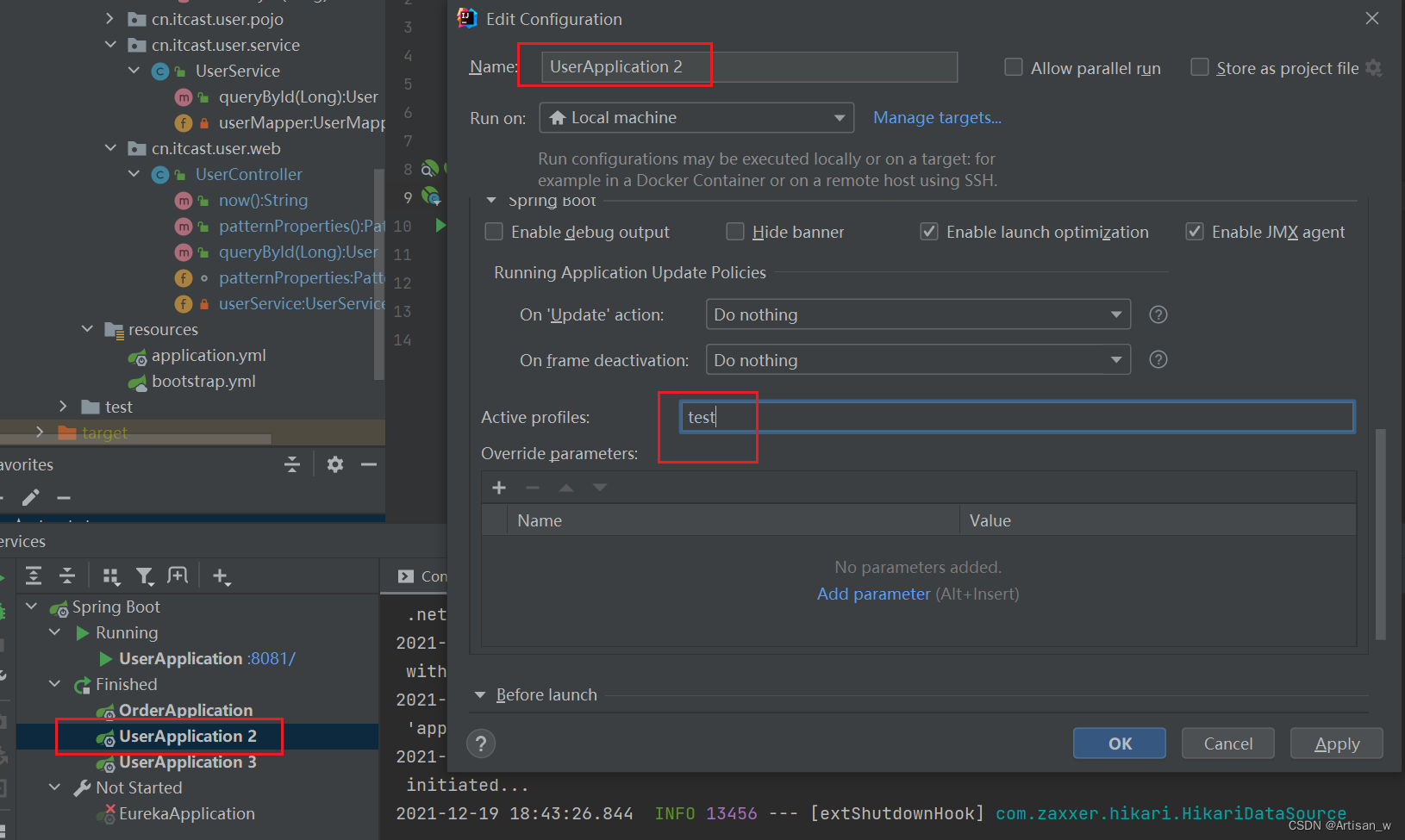The height and width of the screenshot is (840, 1405).
Task: Click the Add parameter link
Action: pyautogui.click(x=873, y=594)
